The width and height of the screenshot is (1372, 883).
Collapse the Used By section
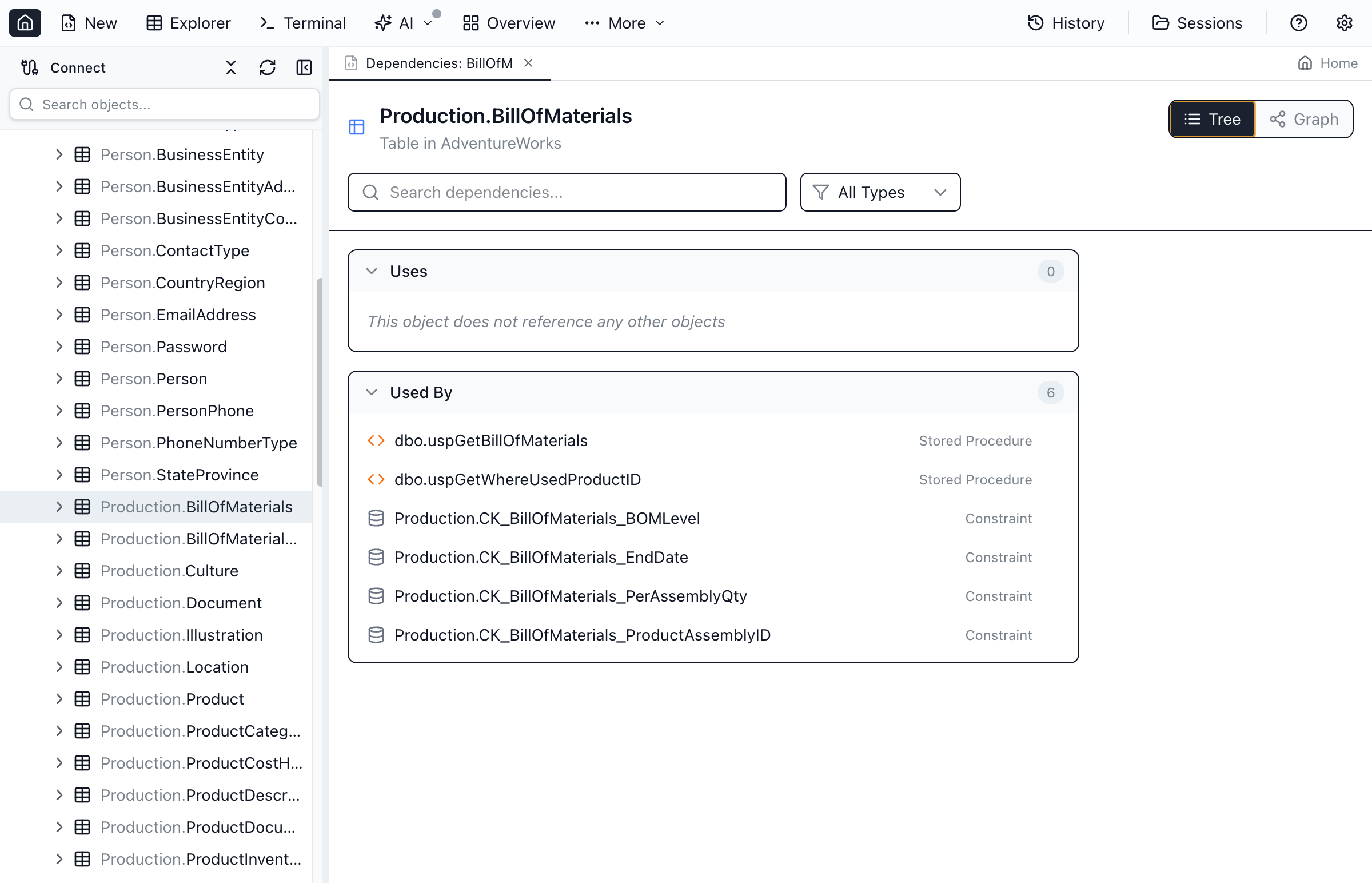pyautogui.click(x=373, y=392)
